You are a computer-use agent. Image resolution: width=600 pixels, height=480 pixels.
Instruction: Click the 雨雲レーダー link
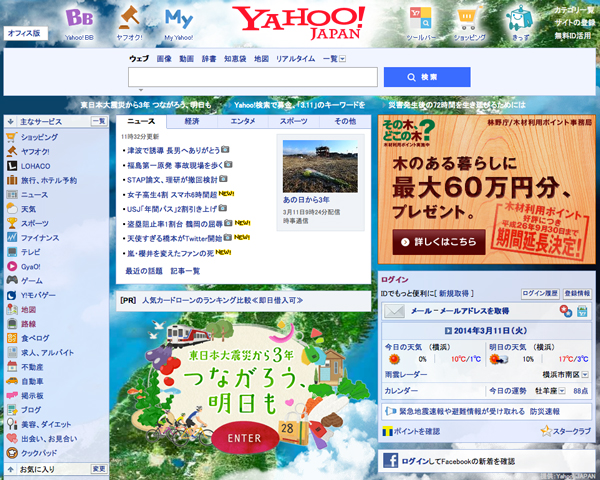[406, 375]
